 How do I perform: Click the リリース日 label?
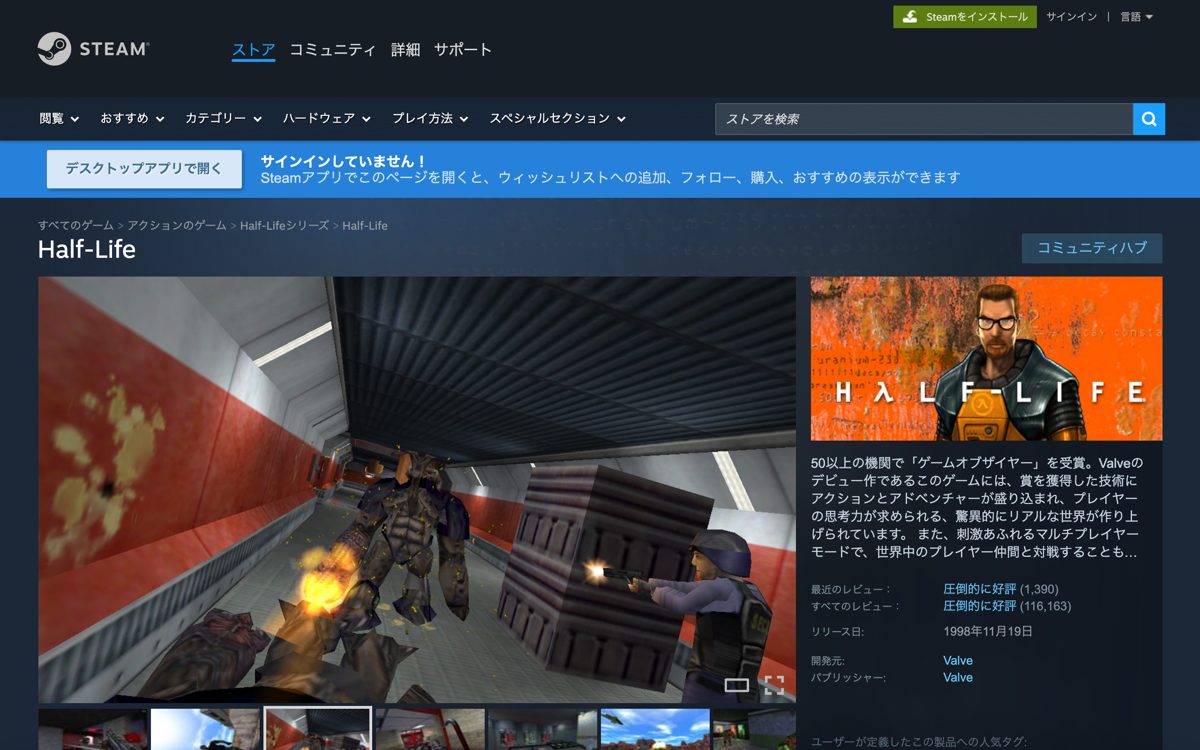pyautogui.click(x=837, y=632)
